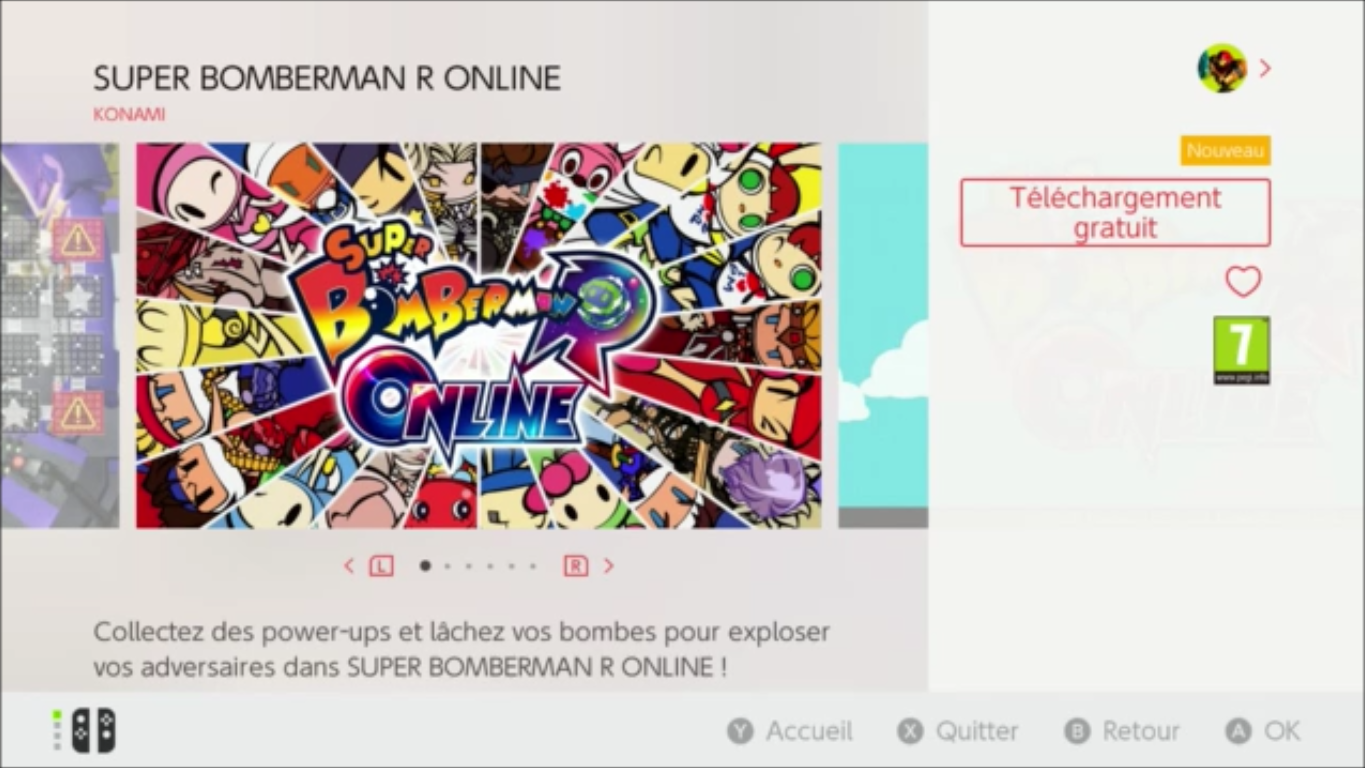Expand the profile chevron next to the avatar
The image size is (1365, 768).
pyautogui.click(x=1265, y=68)
